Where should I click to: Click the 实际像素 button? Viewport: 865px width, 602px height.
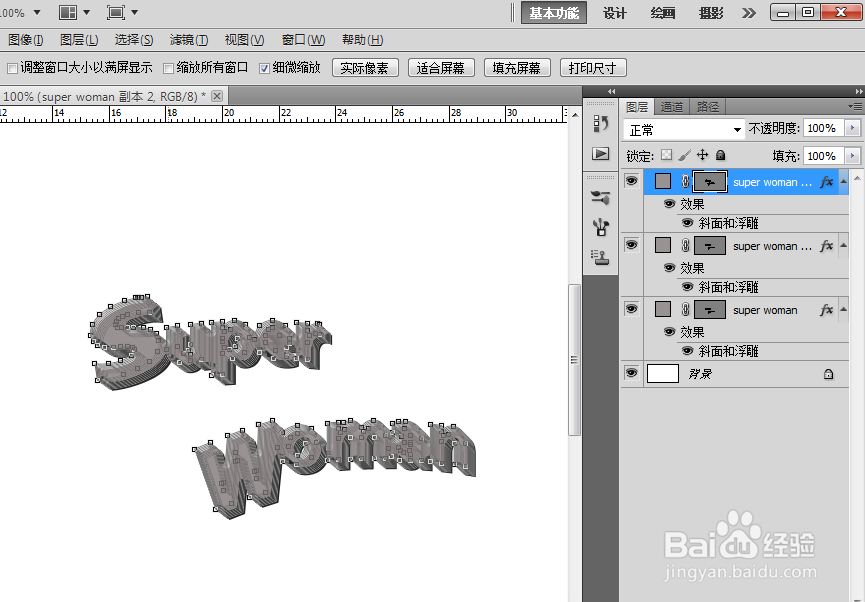365,68
